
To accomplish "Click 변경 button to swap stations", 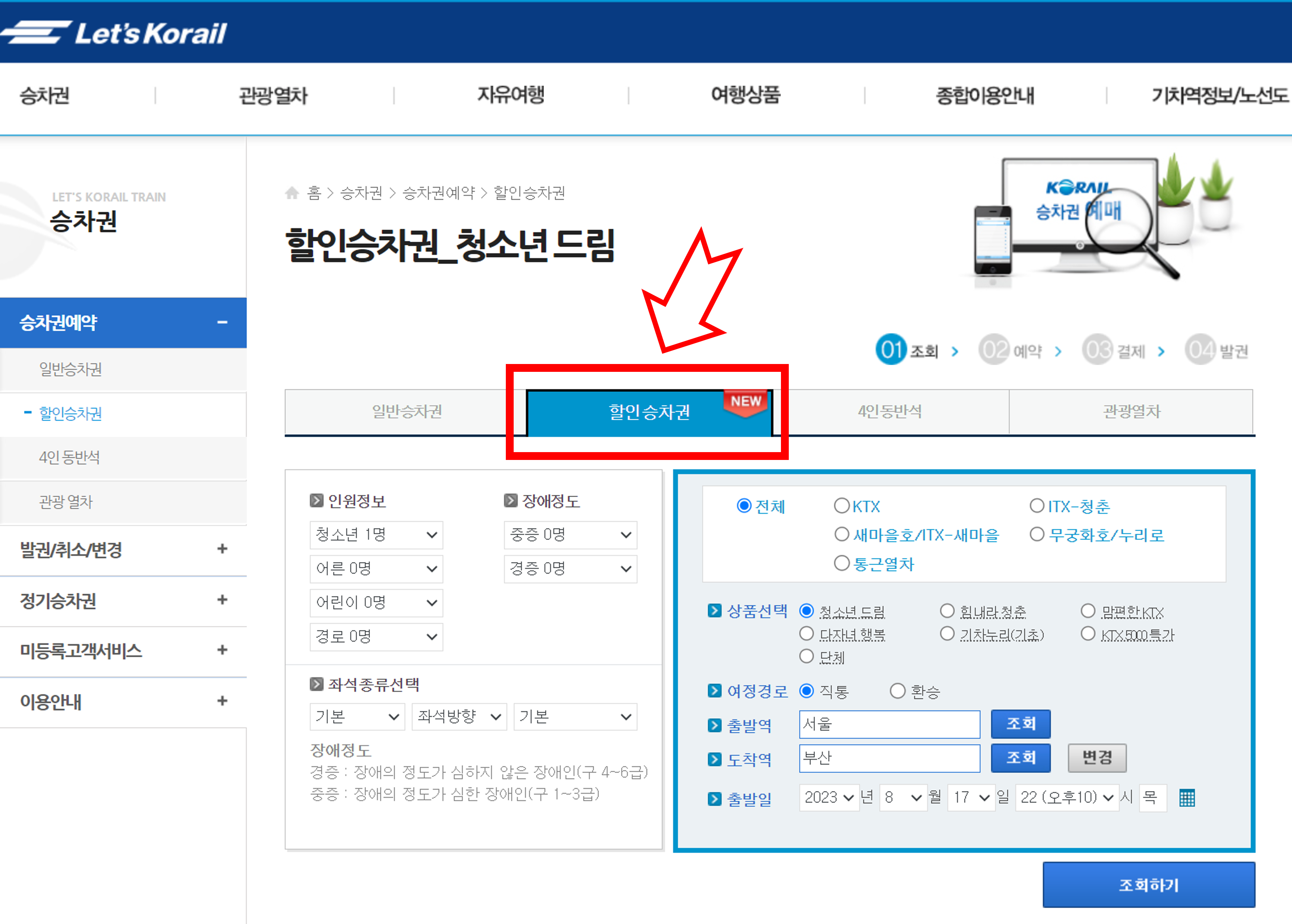I will coord(1096,758).
